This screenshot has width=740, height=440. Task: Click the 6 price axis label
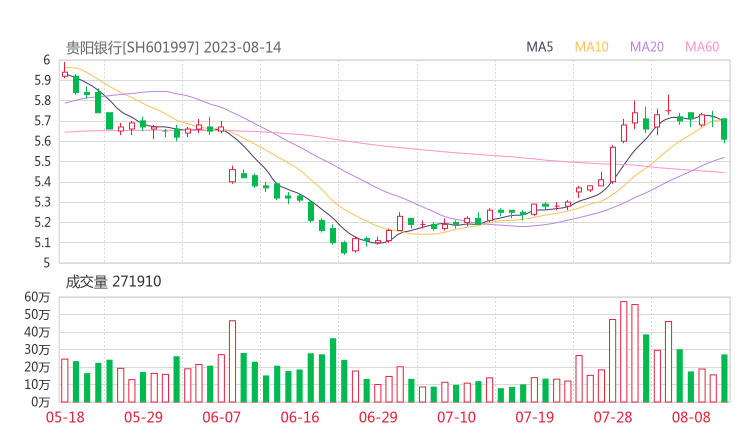pyautogui.click(x=46, y=60)
